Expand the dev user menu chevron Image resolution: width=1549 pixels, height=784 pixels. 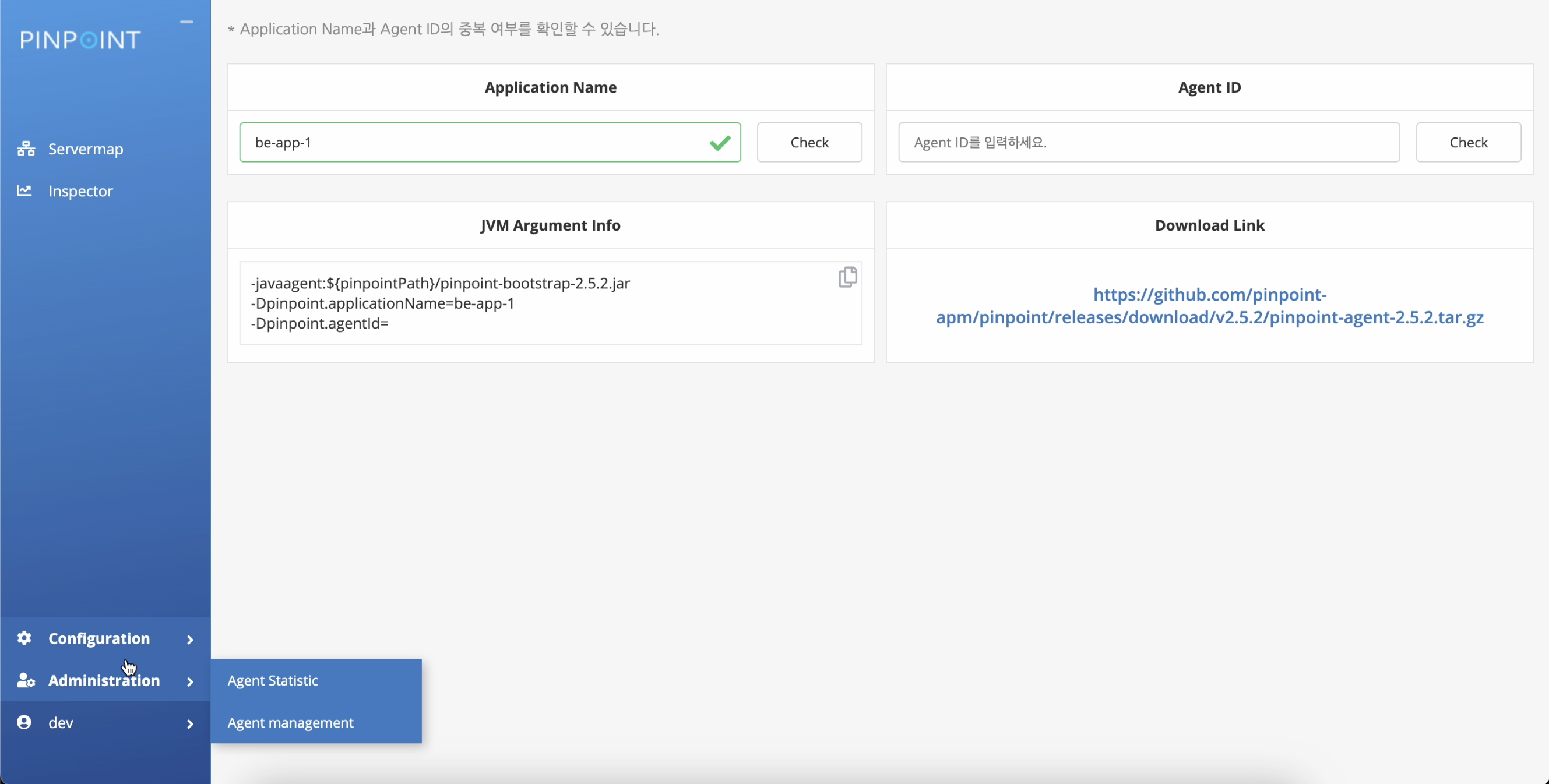[190, 723]
